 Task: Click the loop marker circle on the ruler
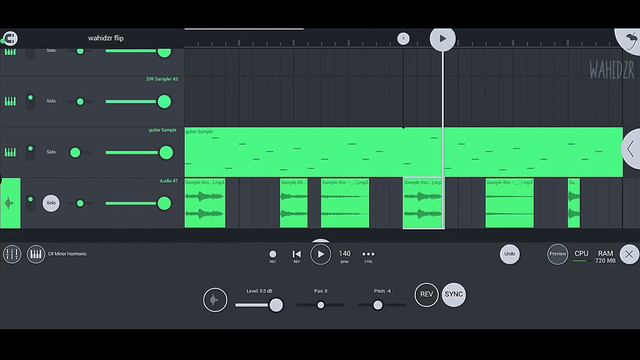coord(403,39)
